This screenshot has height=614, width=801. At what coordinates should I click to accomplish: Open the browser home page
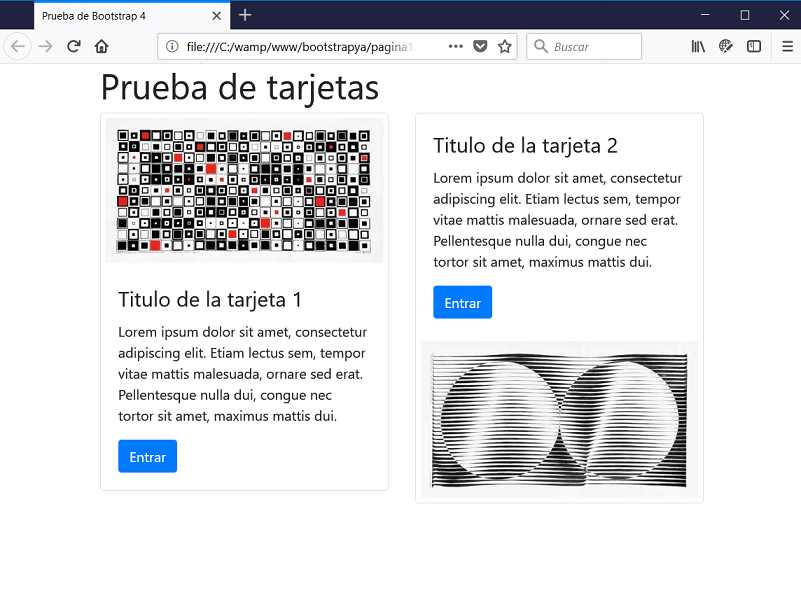[102, 46]
